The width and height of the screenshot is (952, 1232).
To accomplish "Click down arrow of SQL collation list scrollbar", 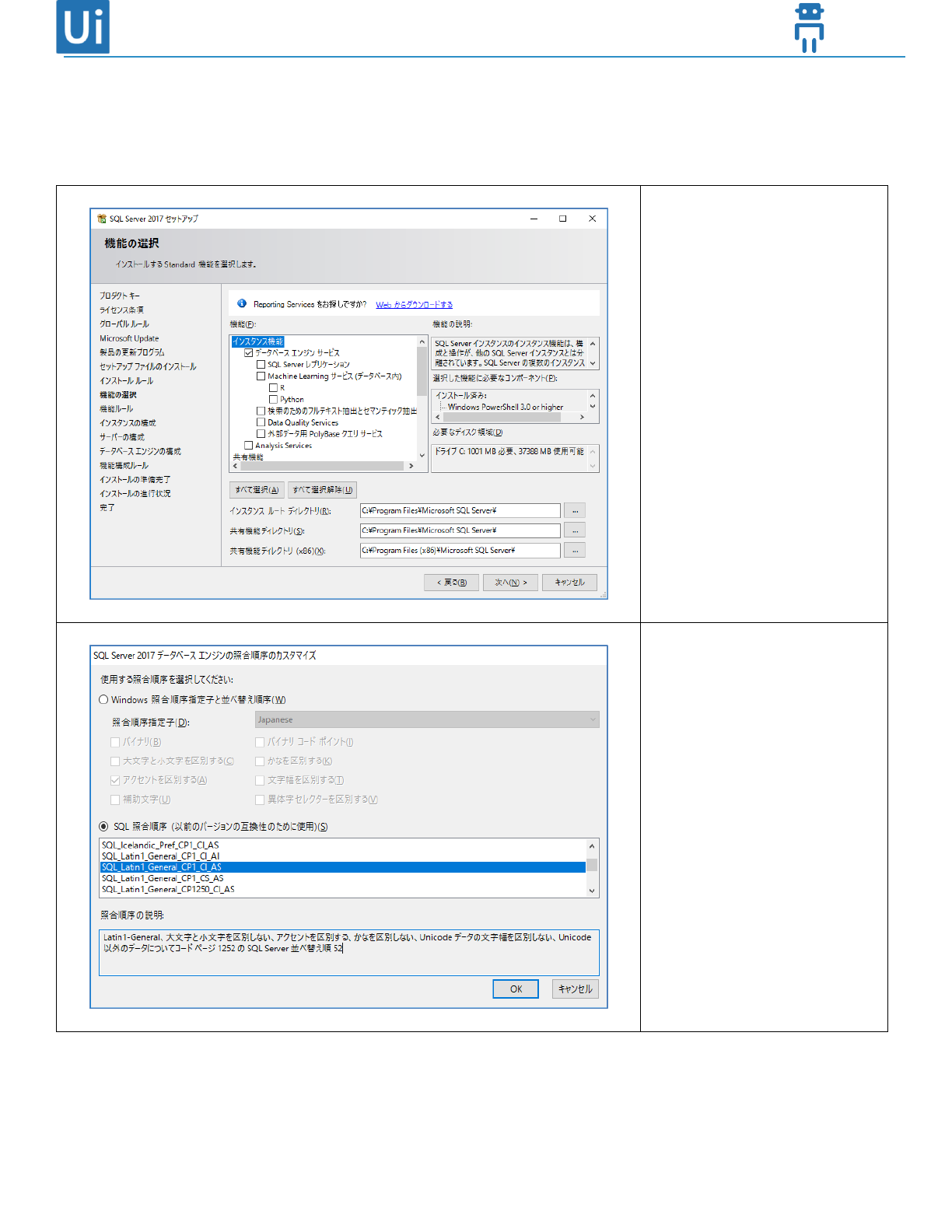I will pyautogui.click(x=592, y=891).
